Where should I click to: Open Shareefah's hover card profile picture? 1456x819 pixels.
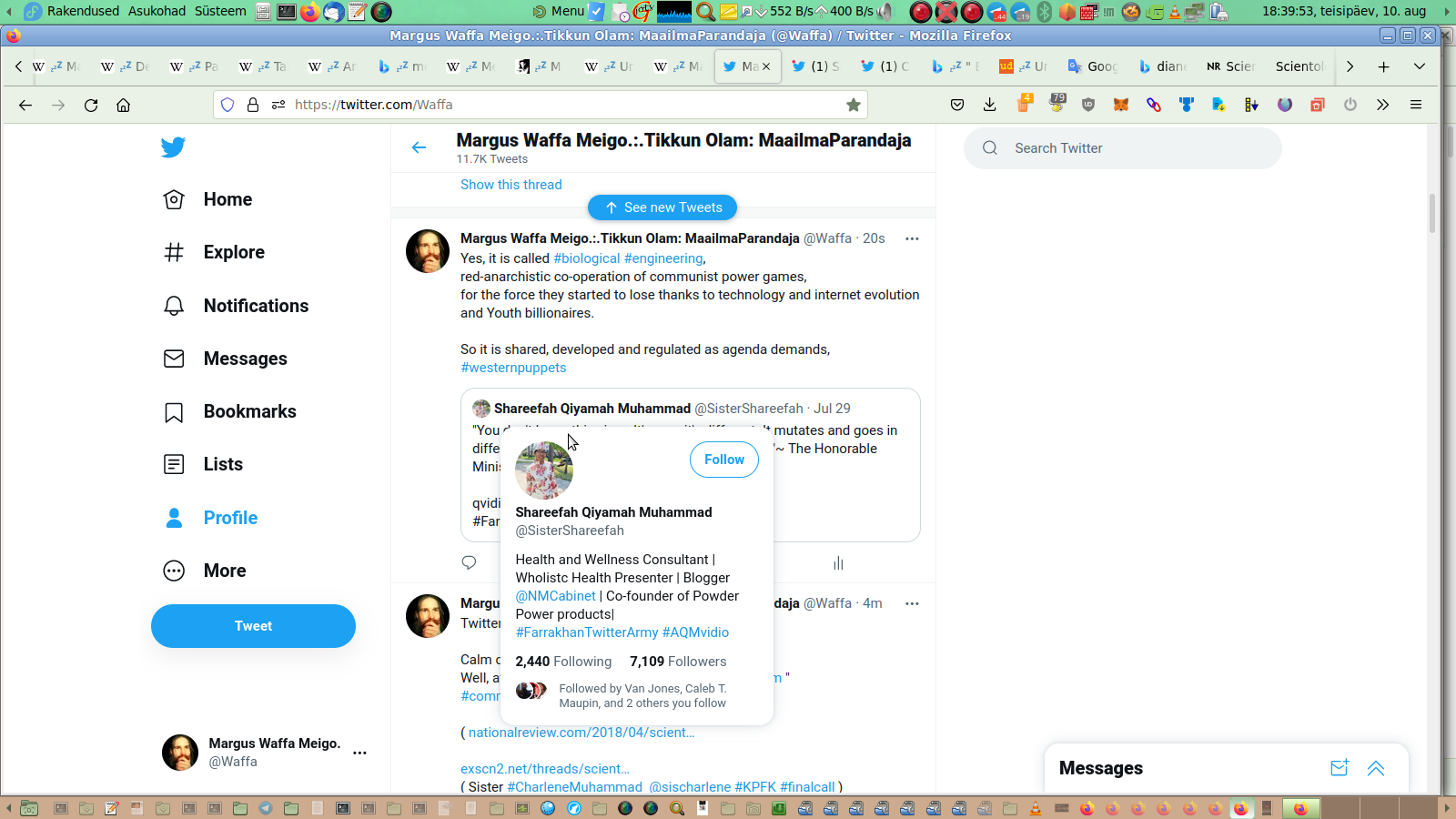coord(544,470)
